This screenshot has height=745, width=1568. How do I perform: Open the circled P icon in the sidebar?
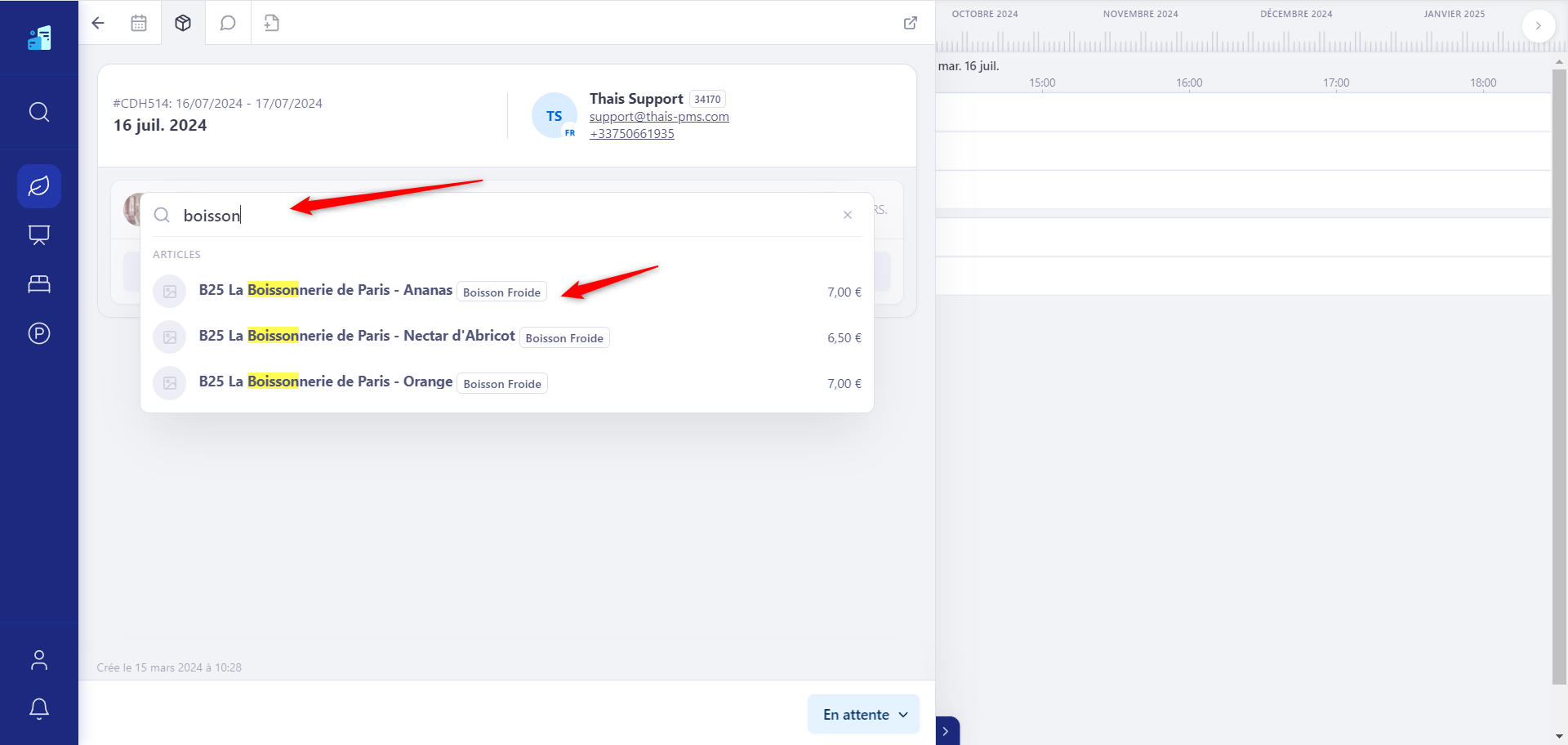39,333
